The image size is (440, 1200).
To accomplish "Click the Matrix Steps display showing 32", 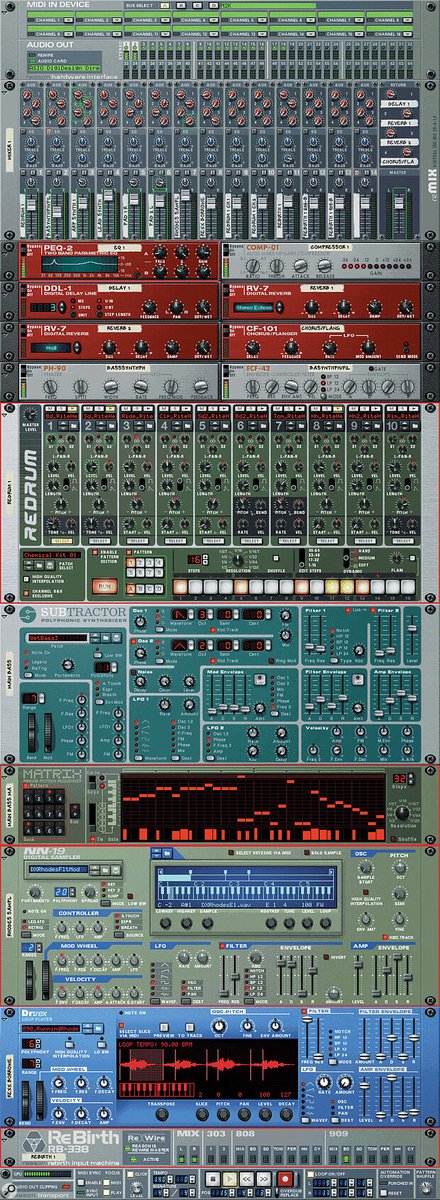I will (x=399, y=778).
